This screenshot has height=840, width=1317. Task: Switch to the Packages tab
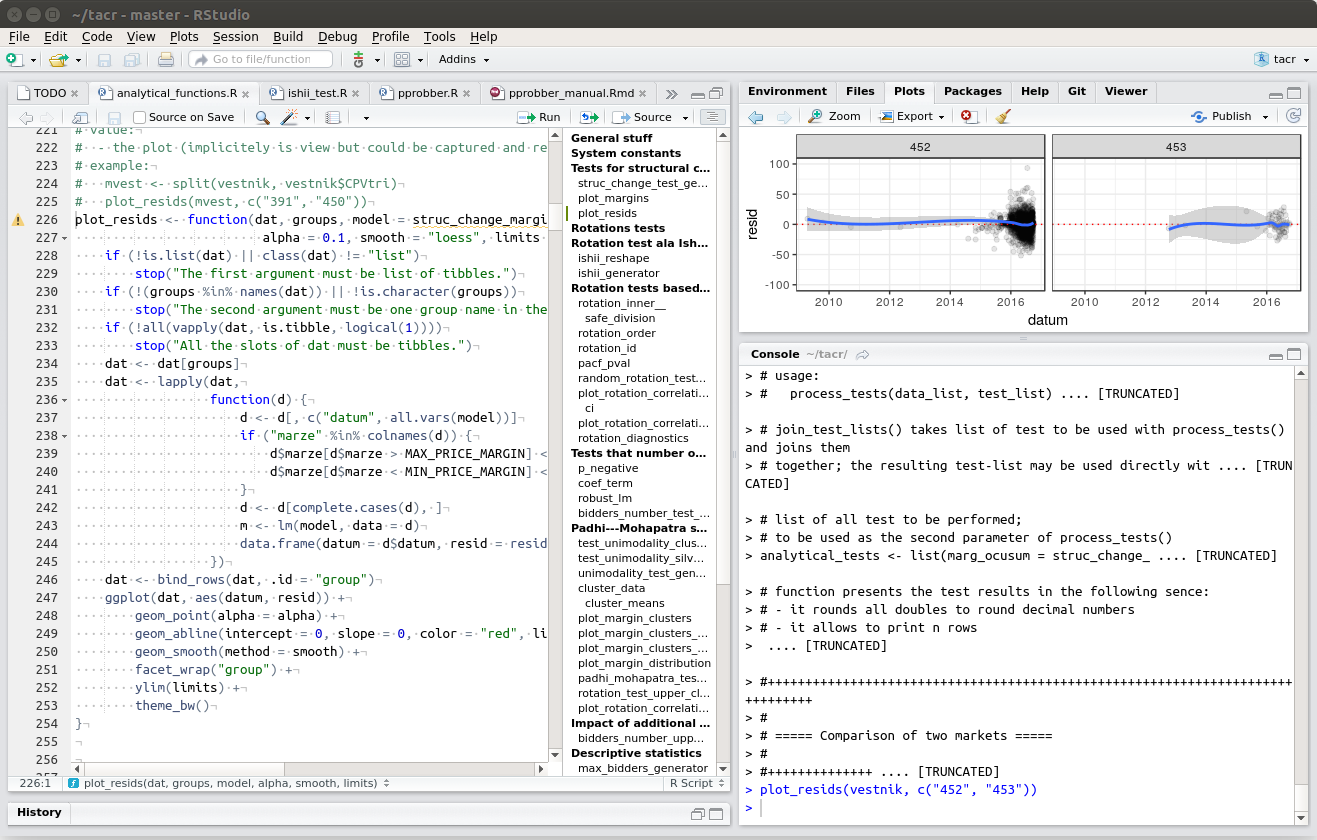(x=972, y=91)
